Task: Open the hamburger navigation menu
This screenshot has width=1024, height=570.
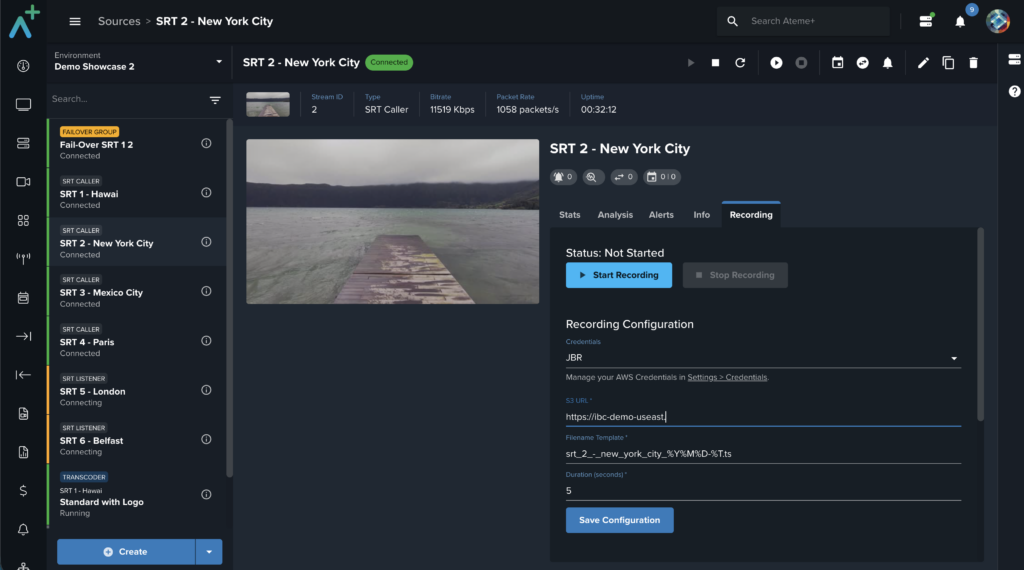Action: [75, 21]
